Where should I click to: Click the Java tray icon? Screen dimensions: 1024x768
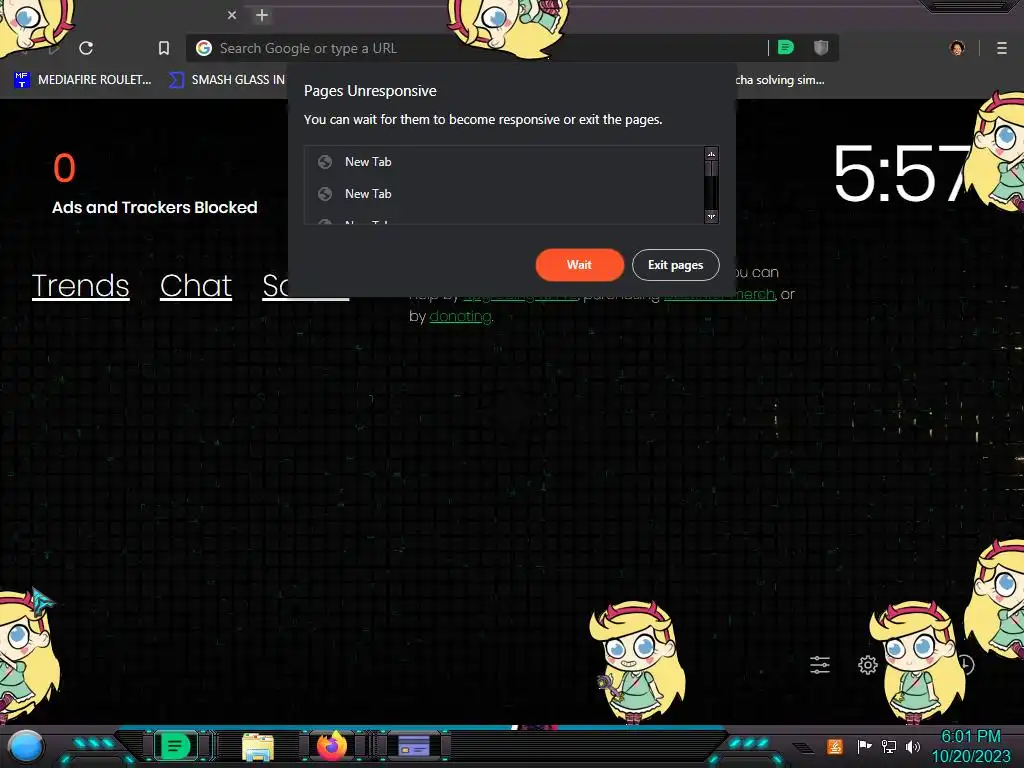click(835, 746)
